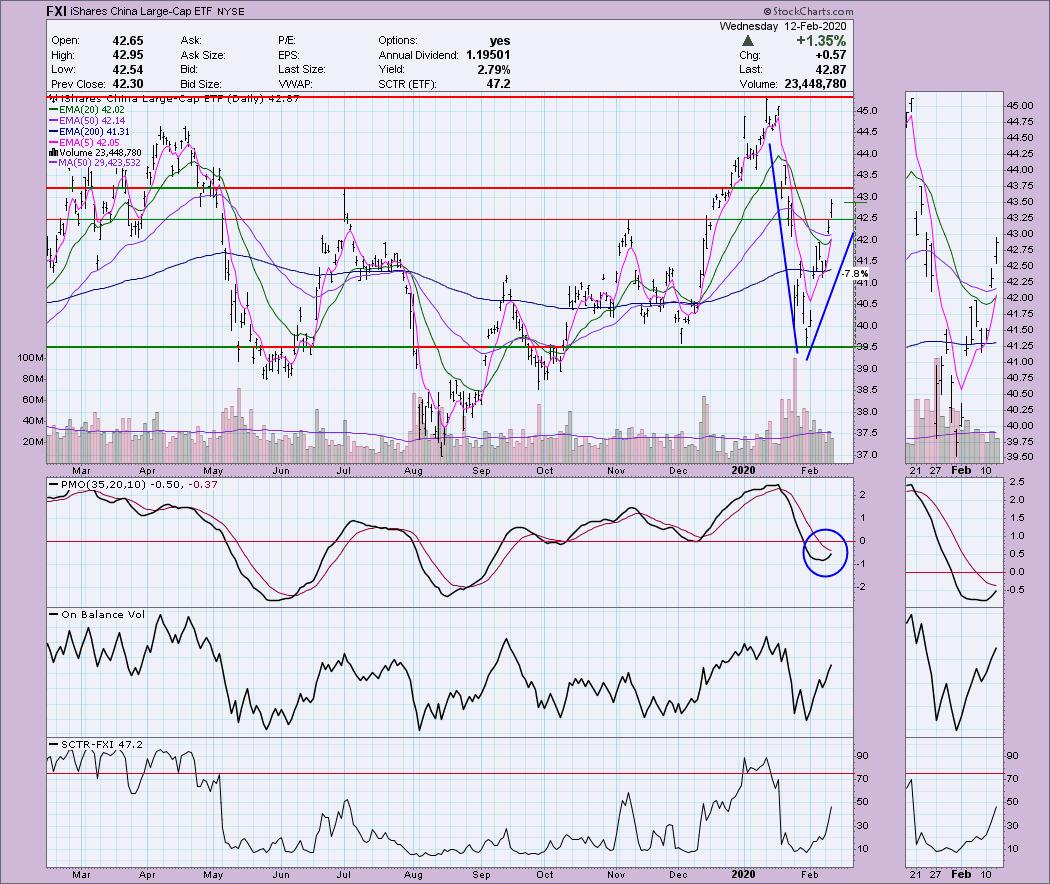The height and width of the screenshot is (884, 1050).
Task: Click the 44.75 label on zoom panel axis
Action: tap(1019, 122)
